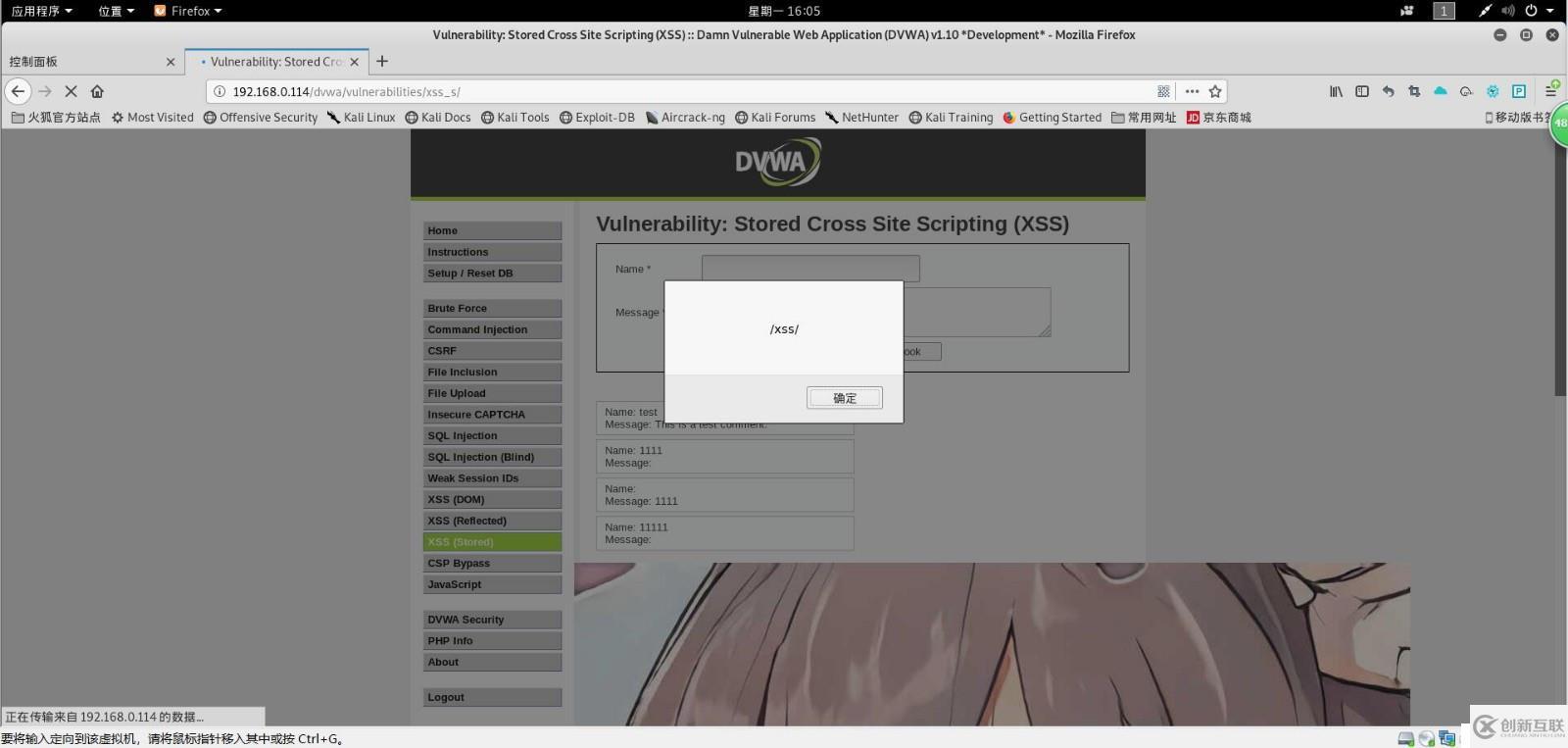The image size is (1568, 748).
Task: Open the 常用网址 bookmarks folder
Action: click(x=1144, y=118)
